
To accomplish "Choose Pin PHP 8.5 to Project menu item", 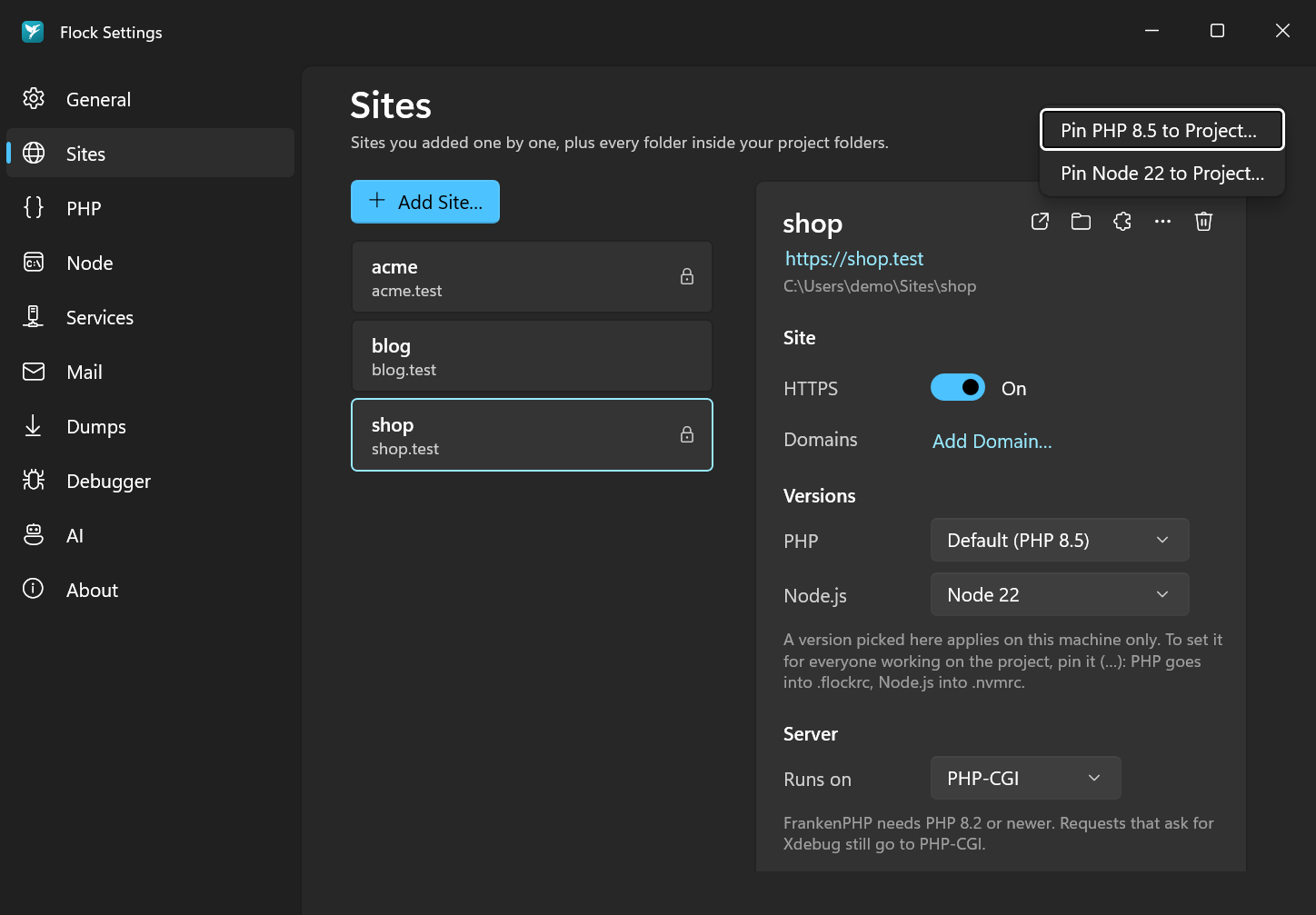I will click(x=1161, y=130).
